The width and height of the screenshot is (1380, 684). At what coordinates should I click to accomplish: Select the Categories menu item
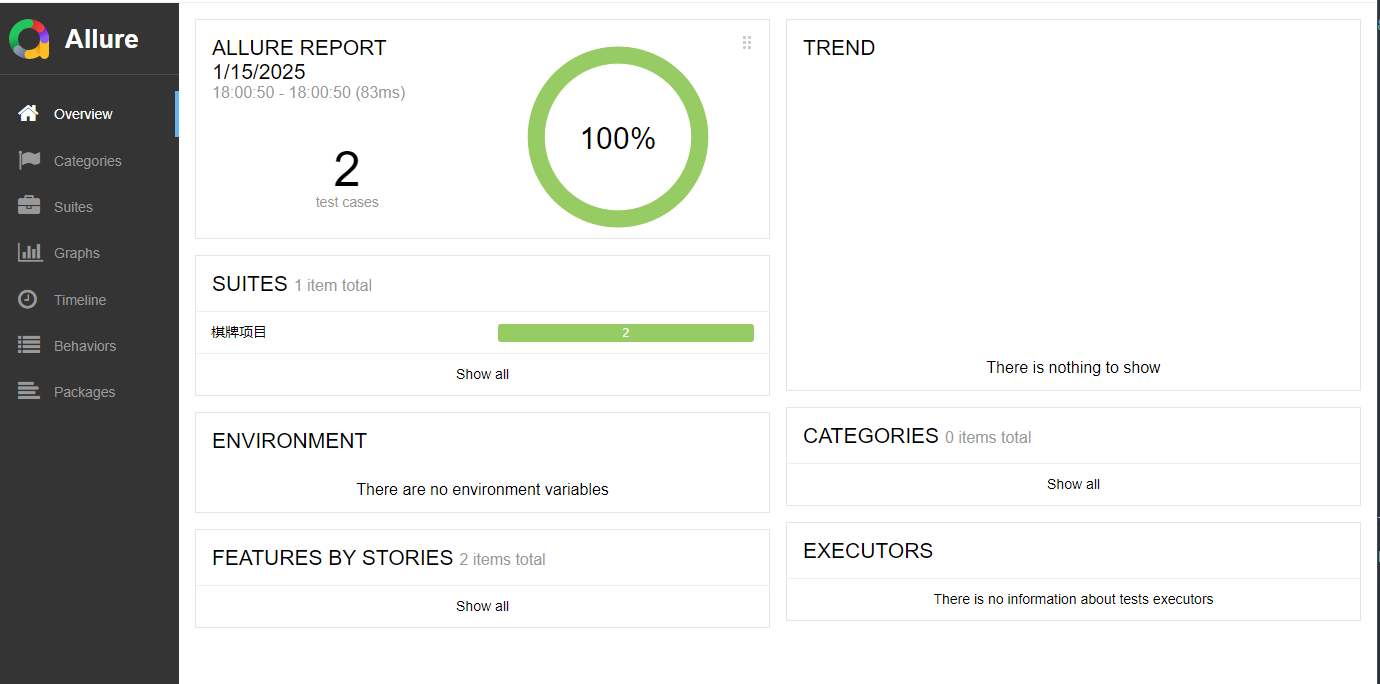click(x=89, y=161)
